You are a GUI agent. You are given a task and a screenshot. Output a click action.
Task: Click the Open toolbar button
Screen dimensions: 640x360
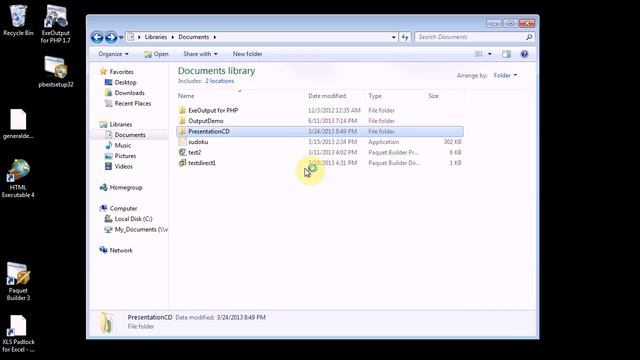click(156, 54)
